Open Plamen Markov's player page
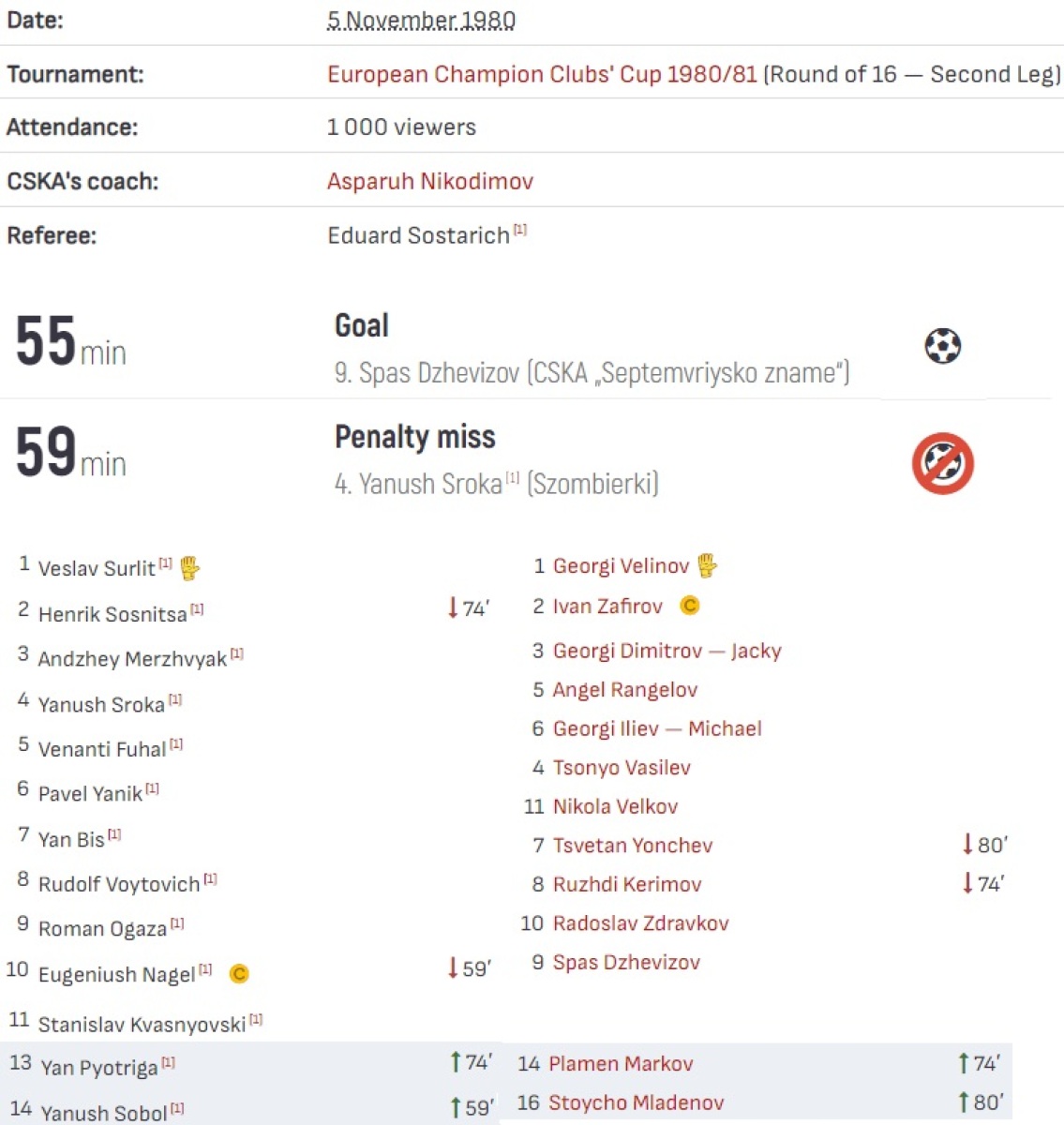Image resolution: width=1064 pixels, height=1125 pixels. point(621,1063)
